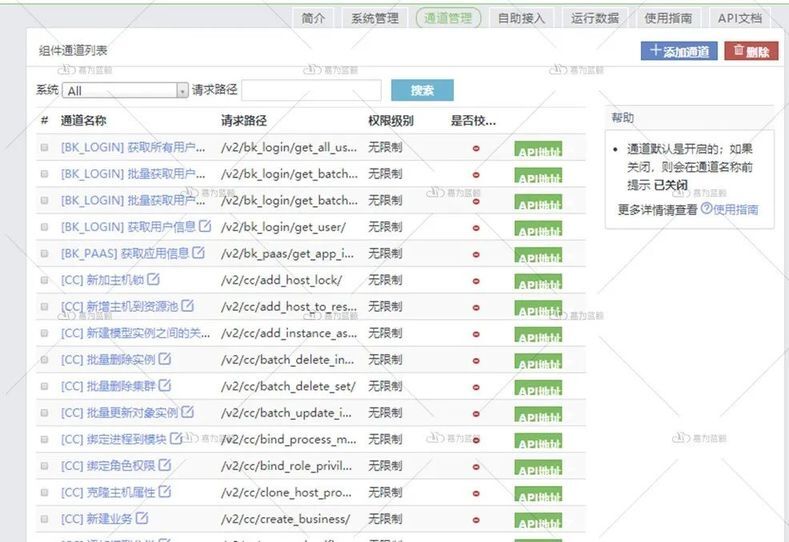789x542 pixels.
Task: Click edit icon beside 批量删除实例
Action: click(x=165, y=359)
